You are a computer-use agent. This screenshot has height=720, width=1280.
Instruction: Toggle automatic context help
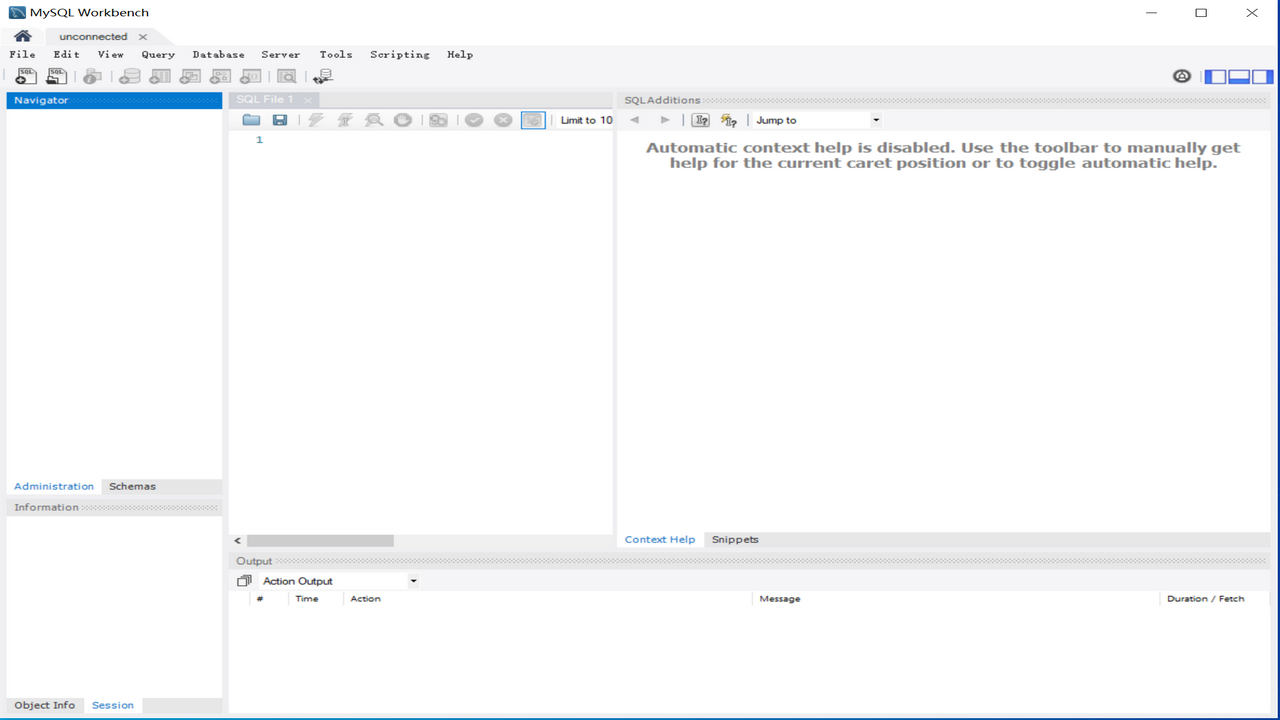point(728,120)
